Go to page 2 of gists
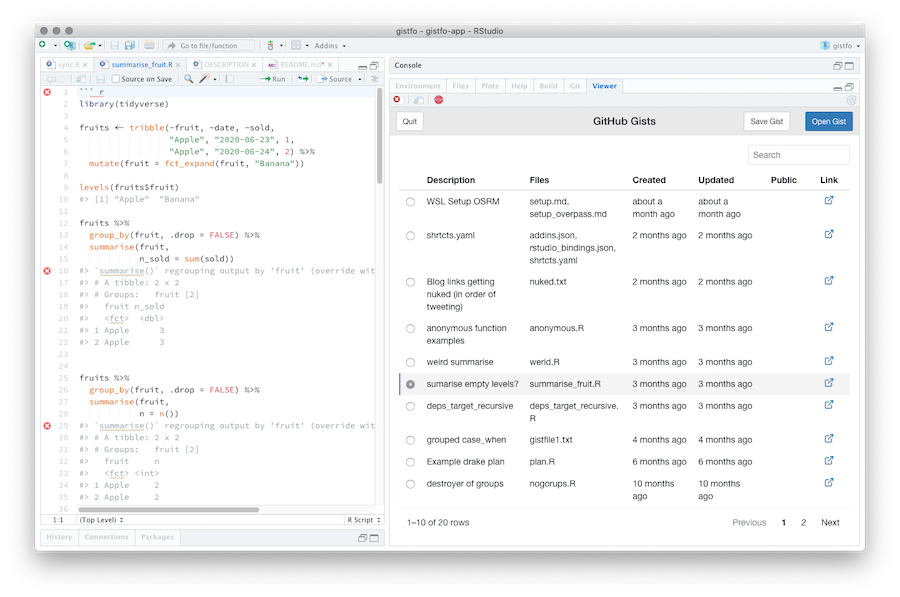Image resolution: width=900 pixels, height=597 pixels. [803, 522]
